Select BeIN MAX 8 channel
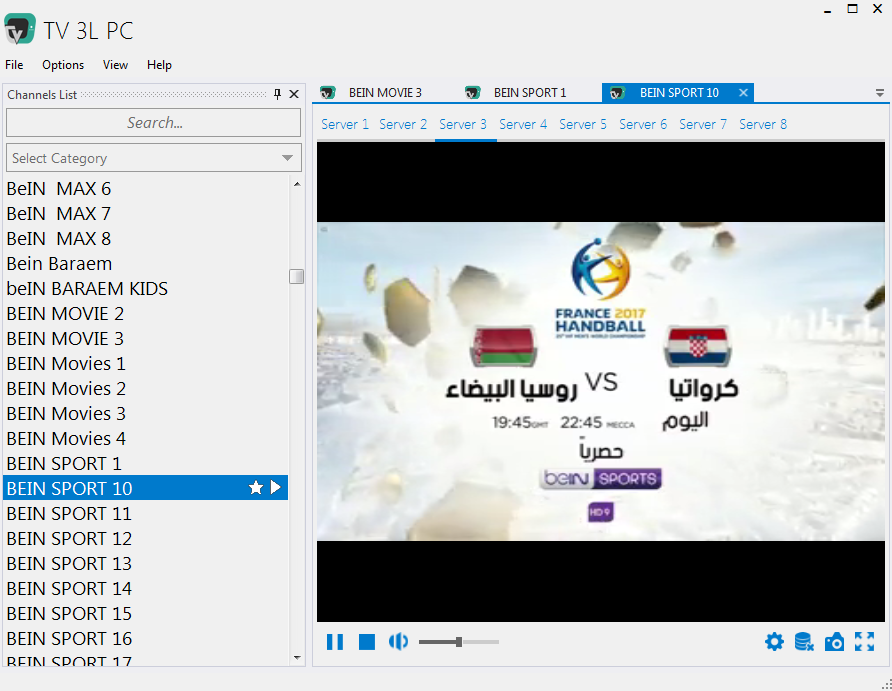Viewport: 892px width, 691px height. pos(146,238)
